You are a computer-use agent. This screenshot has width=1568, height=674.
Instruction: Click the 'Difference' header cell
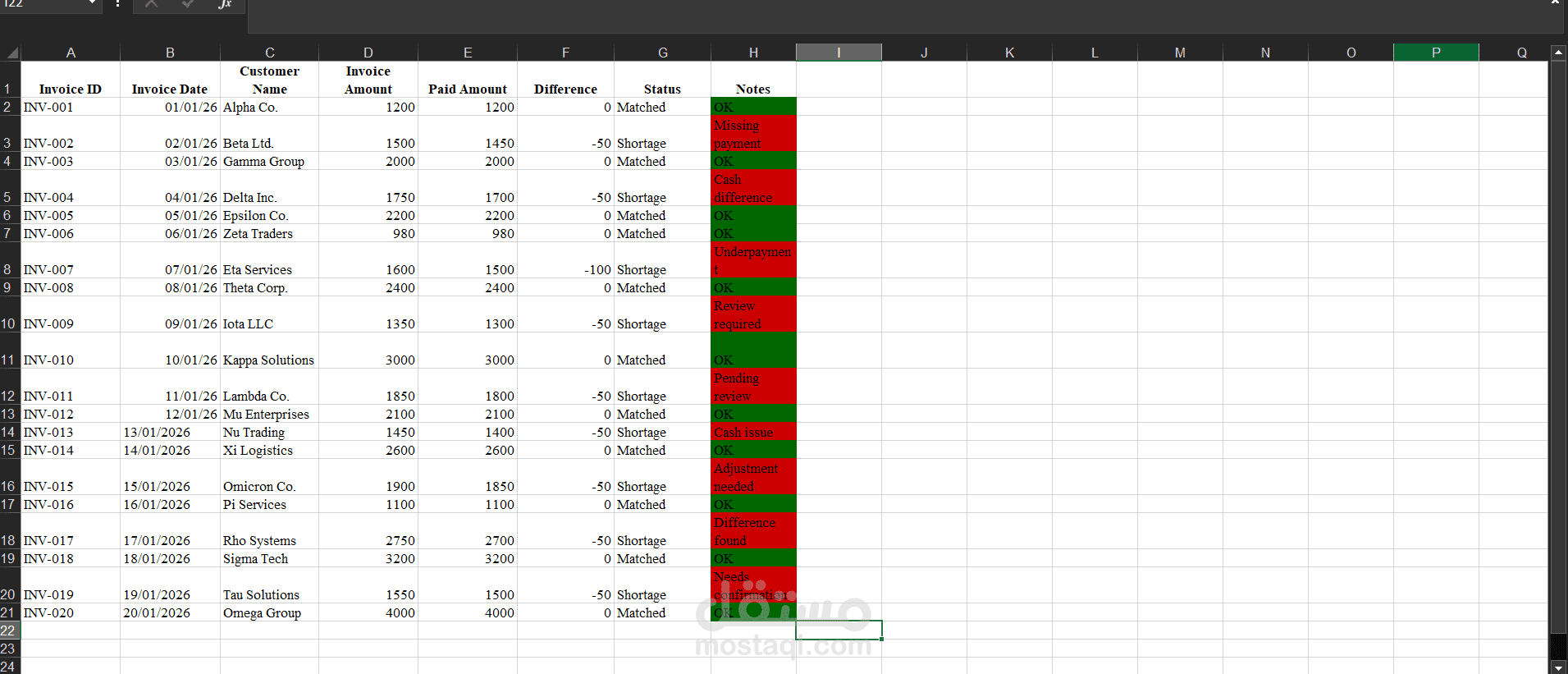click(x=565, y=80)
